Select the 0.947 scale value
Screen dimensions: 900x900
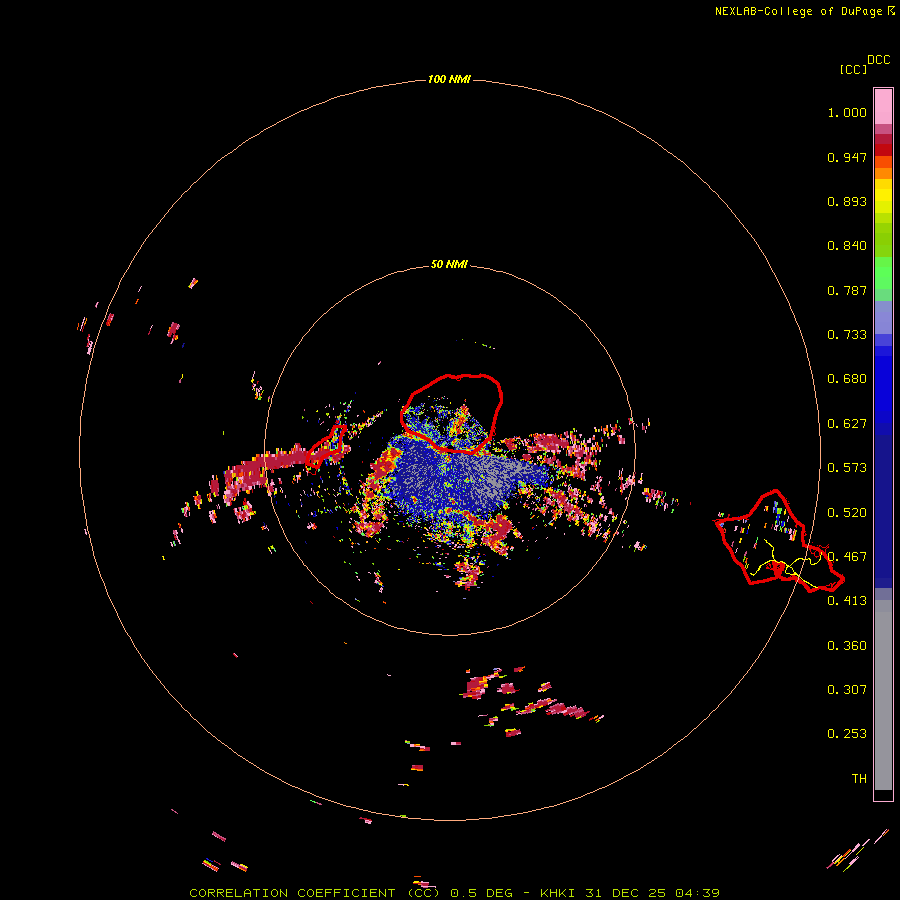(x=847, y=157)
